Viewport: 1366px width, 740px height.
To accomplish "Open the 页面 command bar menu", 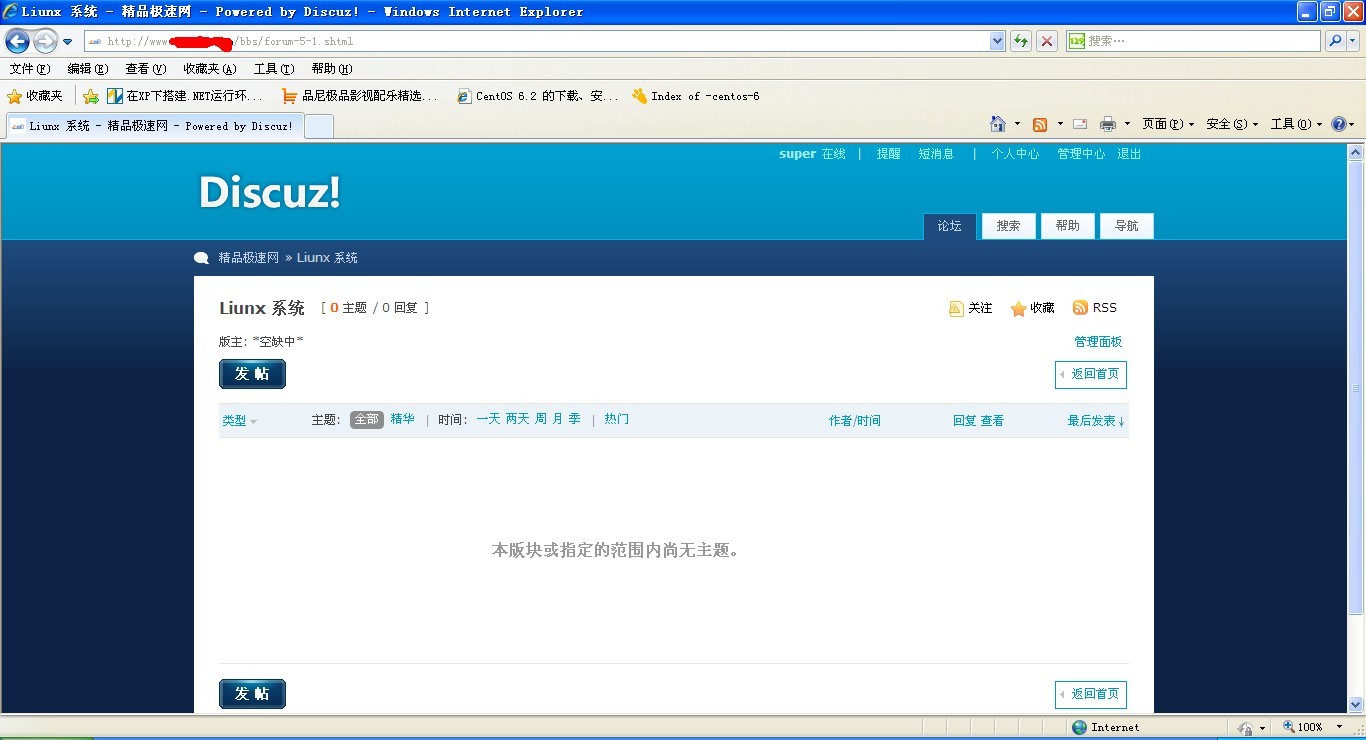I will (1168, 124).
